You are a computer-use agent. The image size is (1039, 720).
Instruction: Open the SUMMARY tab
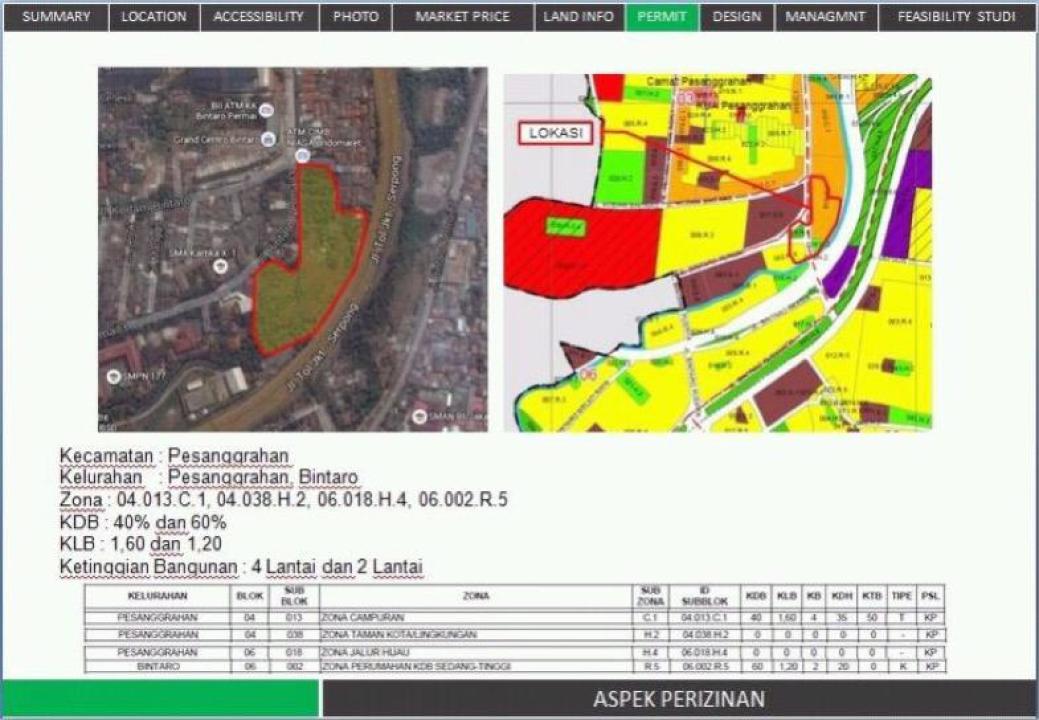coord(56,17)
